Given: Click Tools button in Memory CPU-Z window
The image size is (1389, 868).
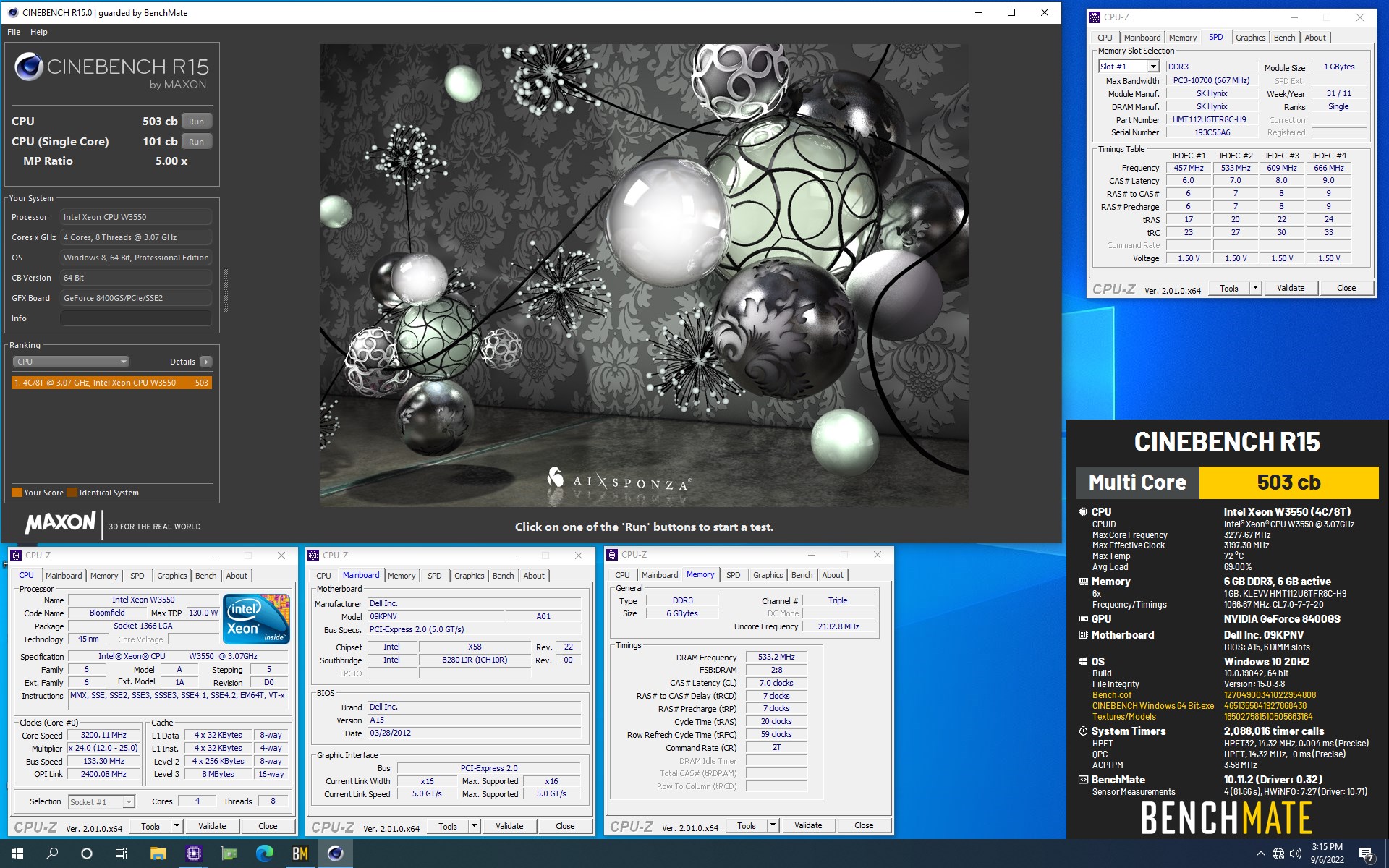Looking at the screenshot, I should click(747, 825).
